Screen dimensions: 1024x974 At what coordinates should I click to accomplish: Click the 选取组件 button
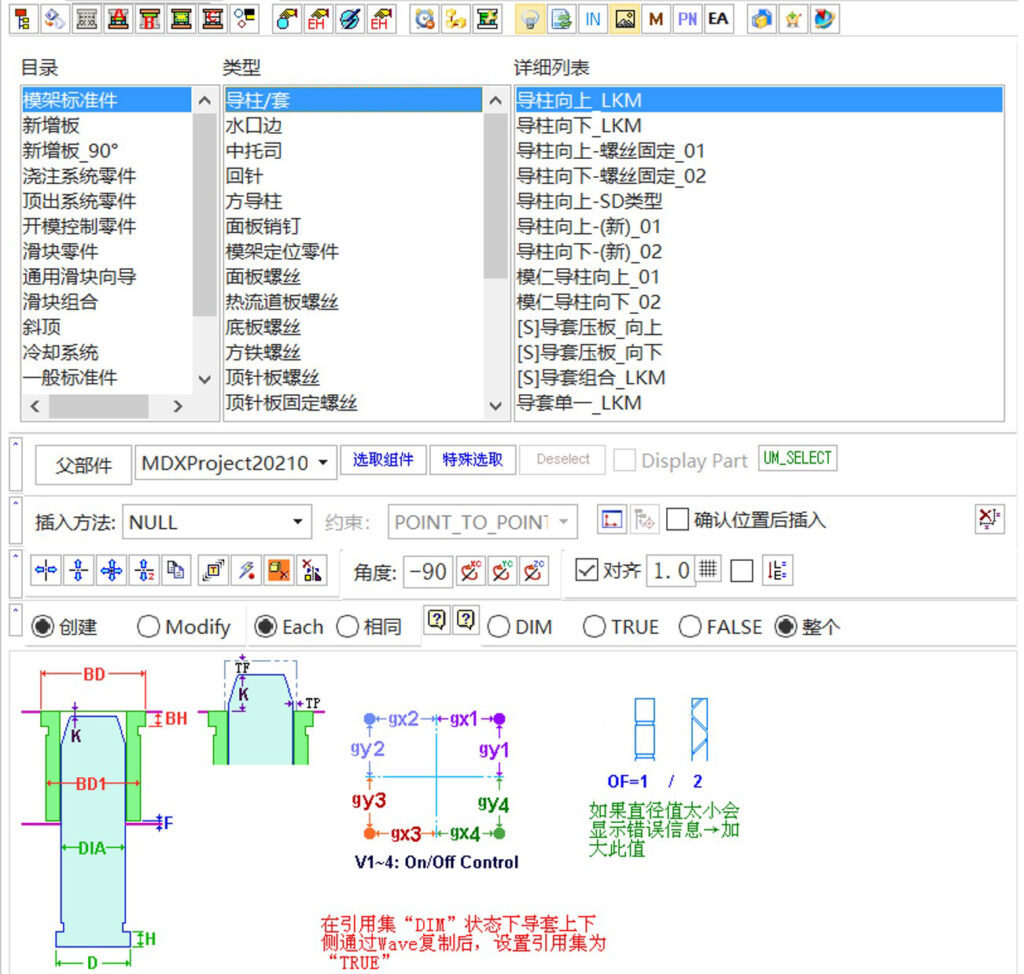pos(383,460)
